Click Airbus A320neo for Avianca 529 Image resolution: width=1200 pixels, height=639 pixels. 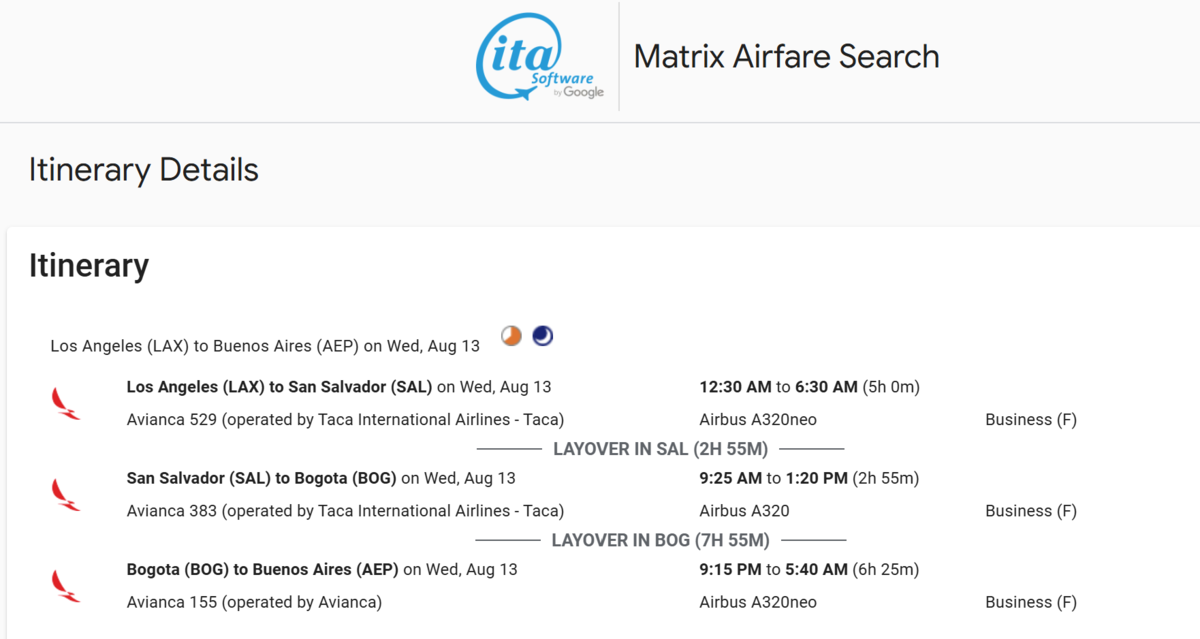[x=758, y=420]
